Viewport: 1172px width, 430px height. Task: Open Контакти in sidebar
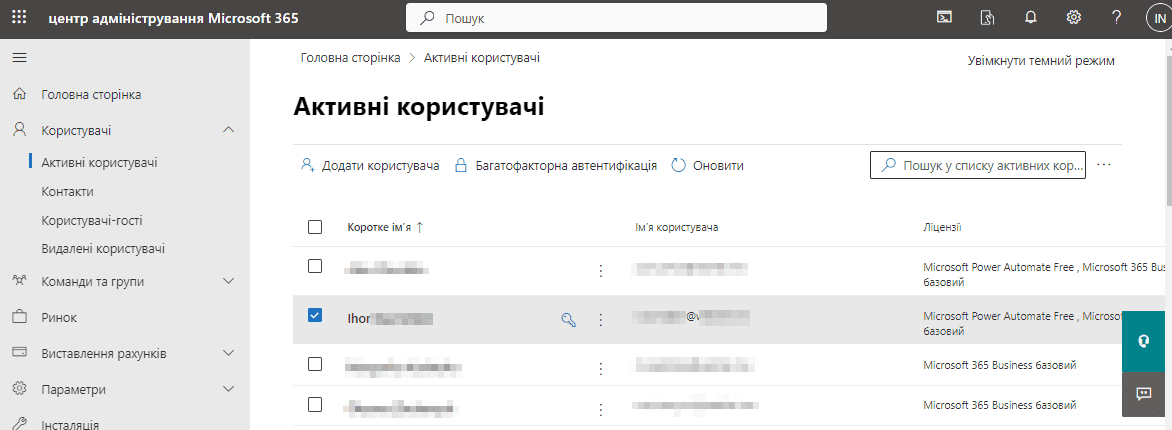(67, 191)
